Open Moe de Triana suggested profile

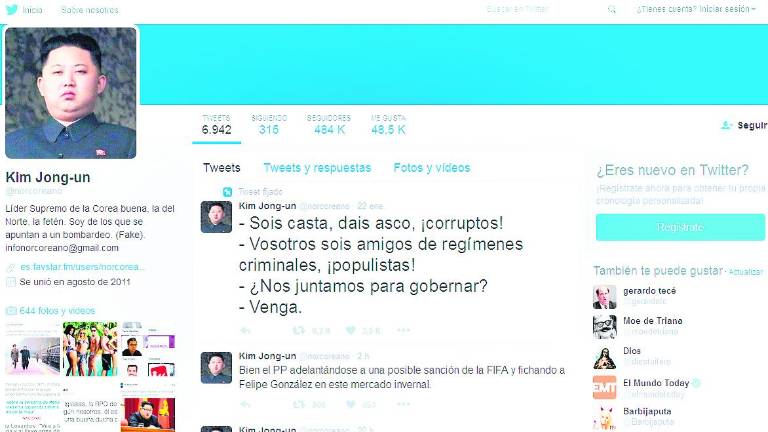click(x=652, y=321)
